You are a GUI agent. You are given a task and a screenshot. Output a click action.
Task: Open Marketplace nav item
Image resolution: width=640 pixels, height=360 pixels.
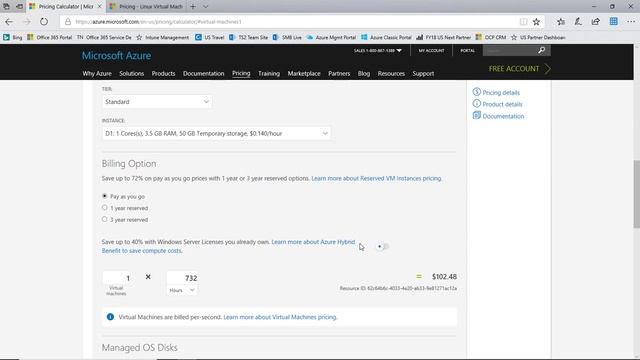(304, 73)
